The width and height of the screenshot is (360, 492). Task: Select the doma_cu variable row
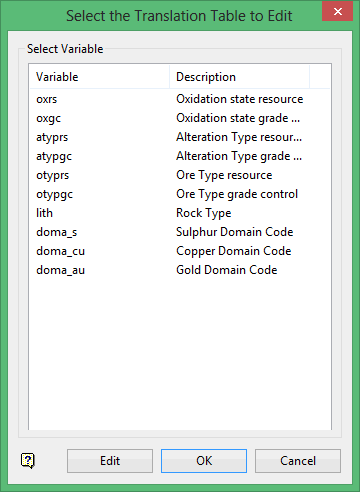(x=180, y=251)
